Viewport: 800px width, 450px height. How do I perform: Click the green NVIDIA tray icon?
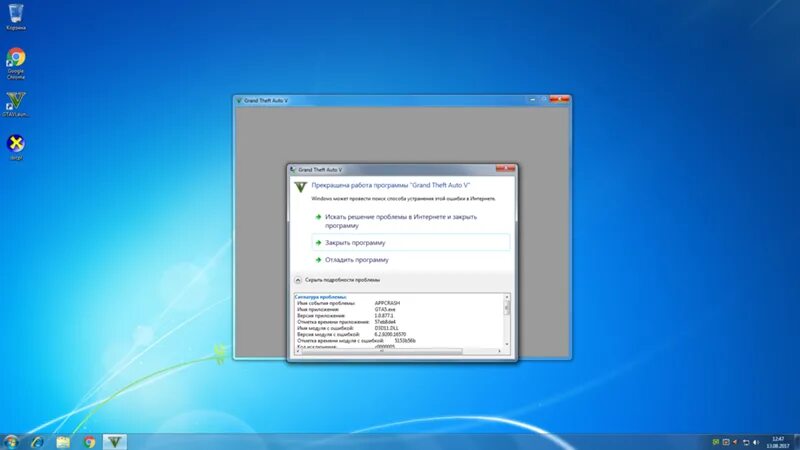pos(716,442)
